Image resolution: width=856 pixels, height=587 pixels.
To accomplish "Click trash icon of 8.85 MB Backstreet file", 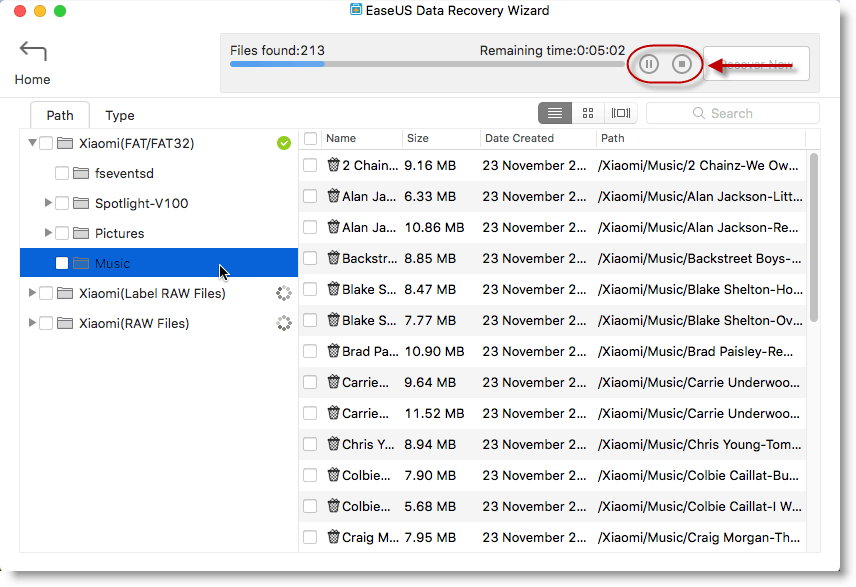I will pyautogui.click(x=333, y=258).
